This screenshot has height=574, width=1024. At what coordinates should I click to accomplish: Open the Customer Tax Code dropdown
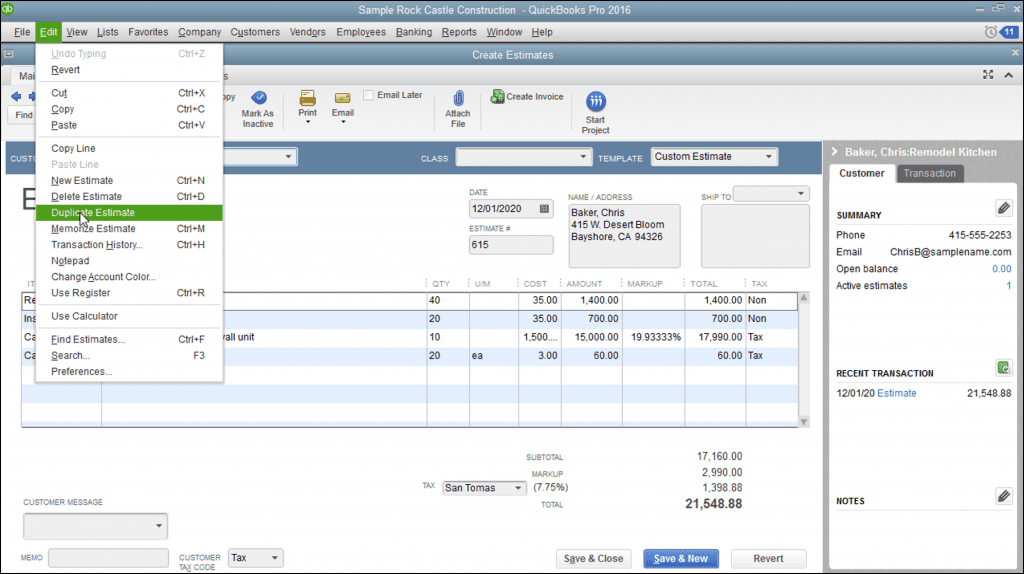pyautogui.click(x=274, y=558)
